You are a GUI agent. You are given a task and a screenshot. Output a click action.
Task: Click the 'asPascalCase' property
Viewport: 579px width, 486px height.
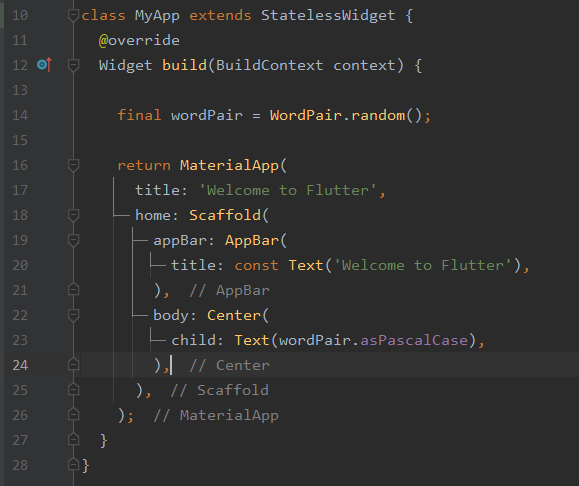coord(414,340)
